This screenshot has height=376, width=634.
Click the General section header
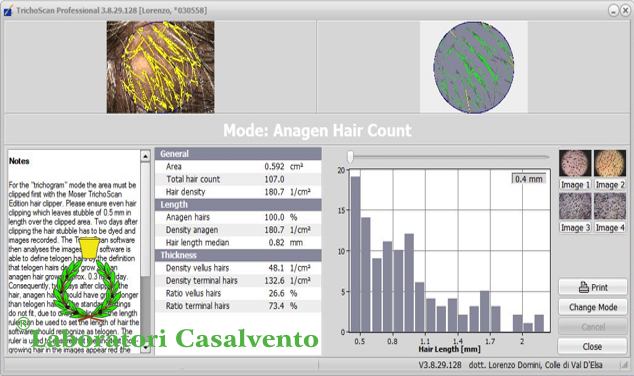point(238,154)
